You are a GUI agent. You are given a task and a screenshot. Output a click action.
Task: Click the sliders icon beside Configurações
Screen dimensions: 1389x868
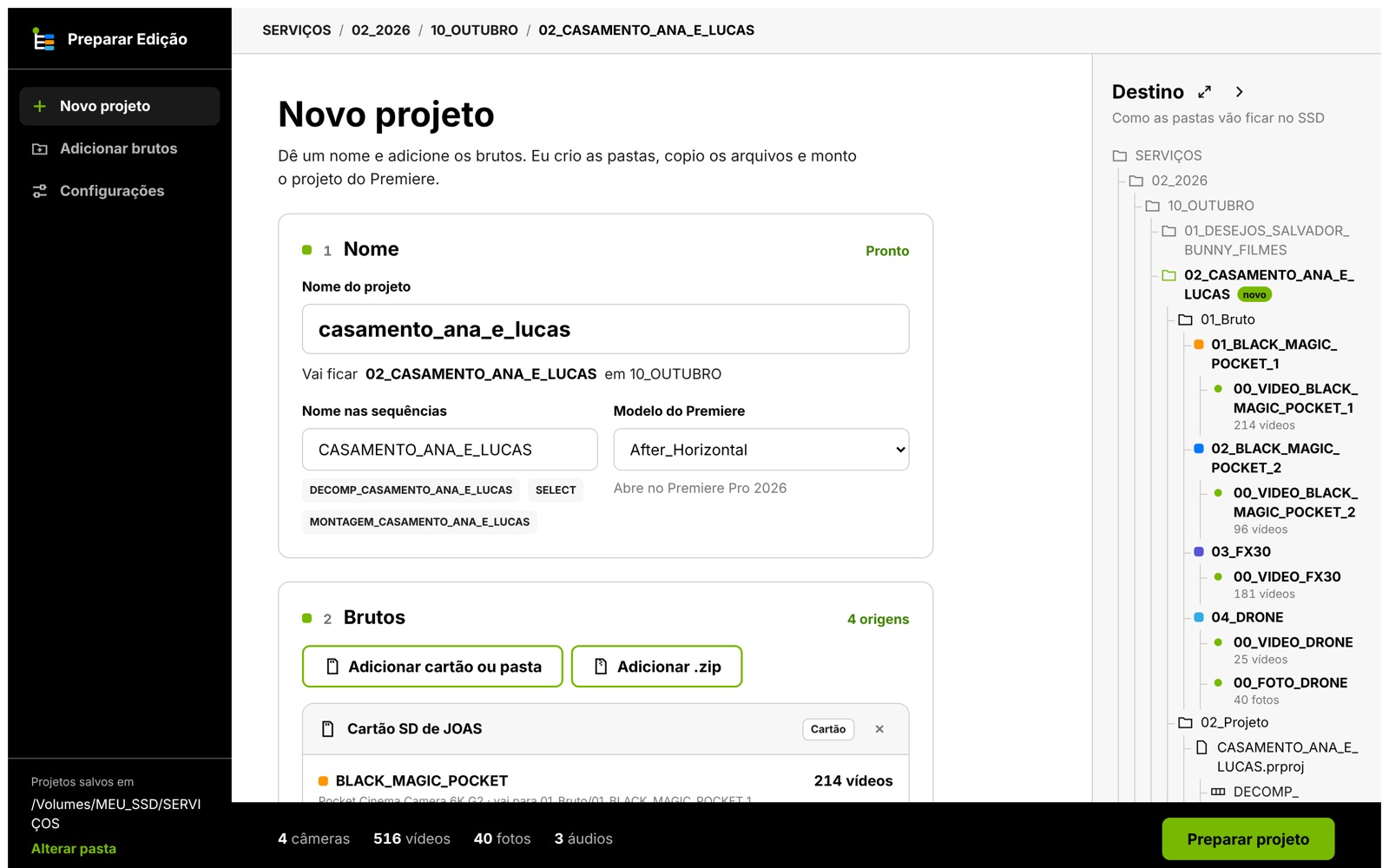click(x=40, y=191)
